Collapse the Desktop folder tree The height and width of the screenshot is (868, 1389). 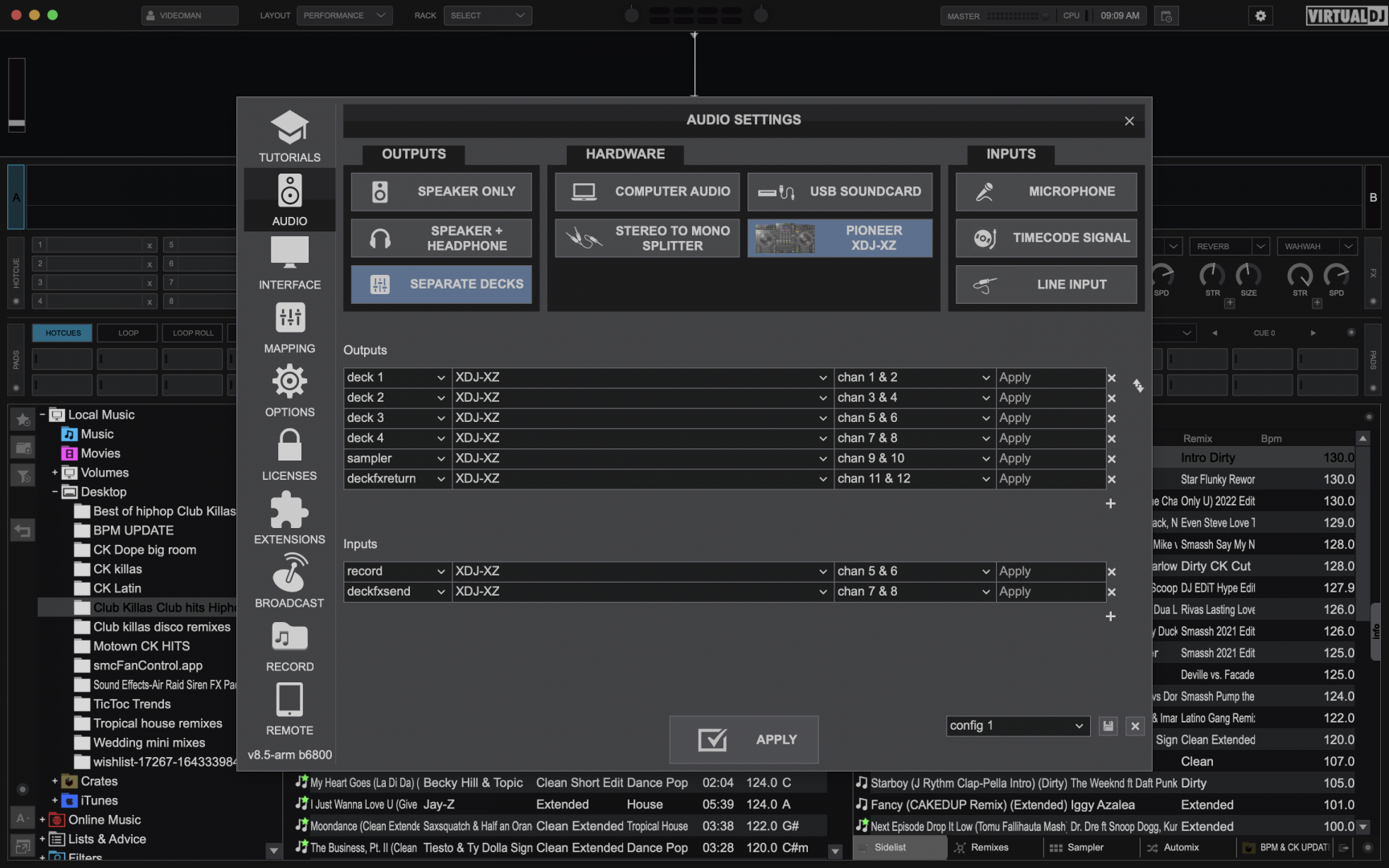point(55,492)
